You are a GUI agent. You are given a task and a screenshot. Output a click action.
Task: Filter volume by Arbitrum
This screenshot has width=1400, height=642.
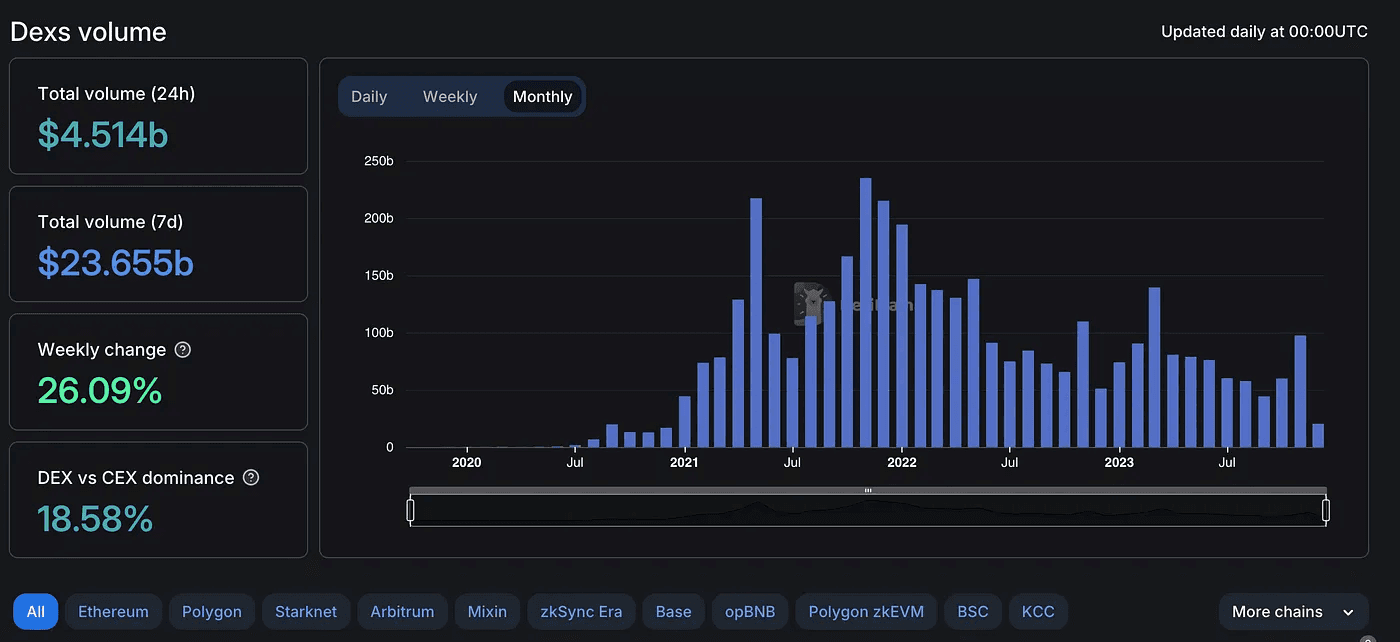click(402, 611)
